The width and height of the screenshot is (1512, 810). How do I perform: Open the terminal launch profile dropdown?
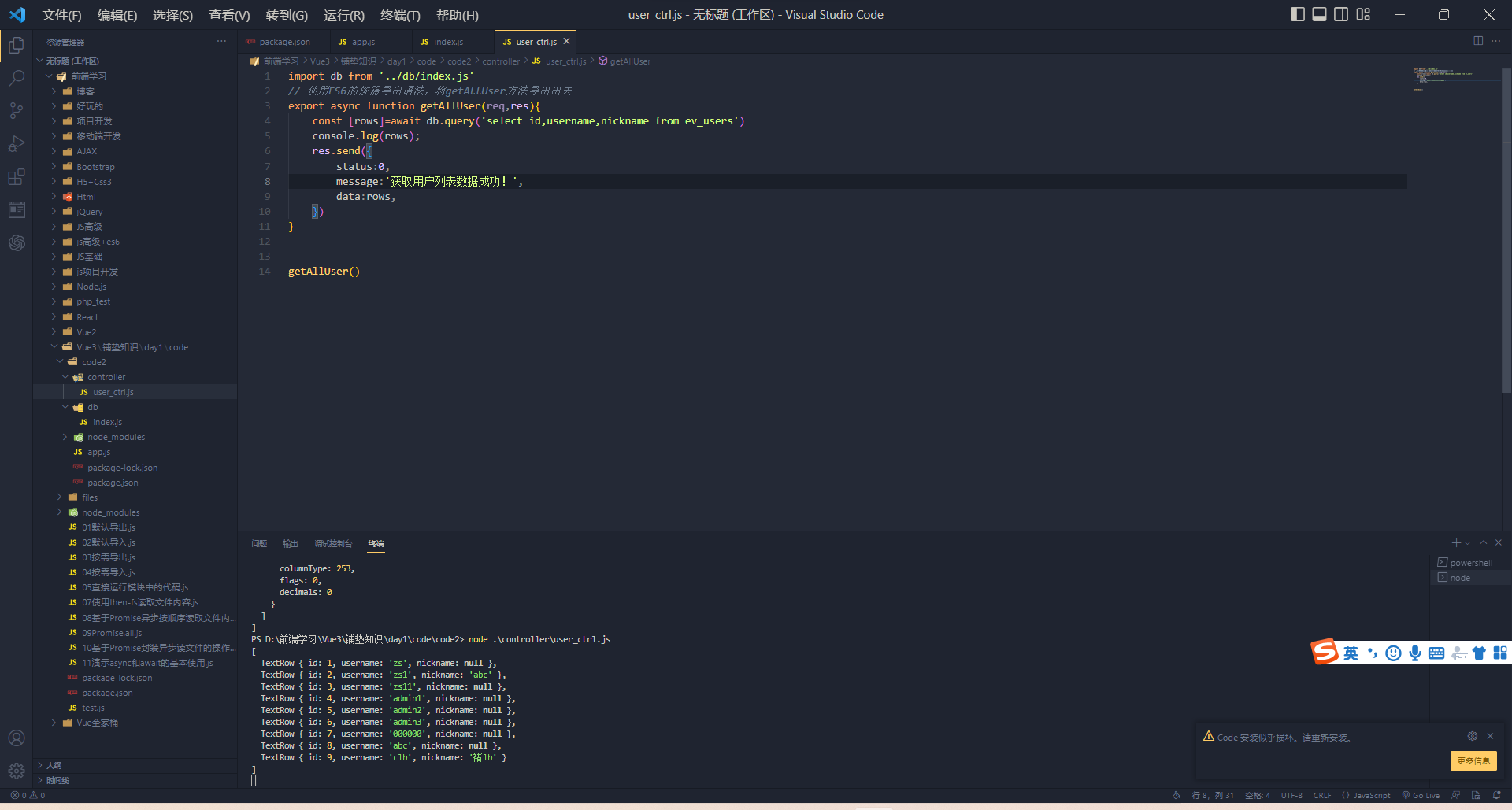tap(1466, 542)
